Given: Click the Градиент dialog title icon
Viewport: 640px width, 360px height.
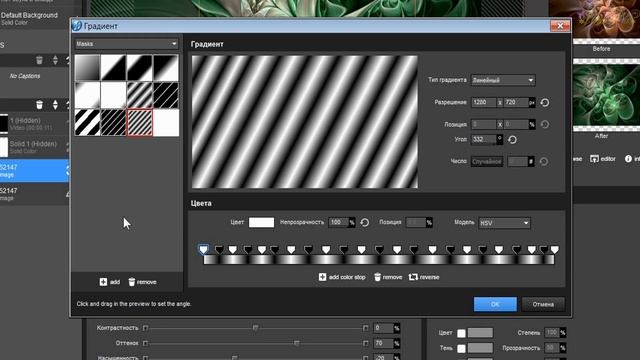Looking at the screenshot, I should (x=76, y=26).
